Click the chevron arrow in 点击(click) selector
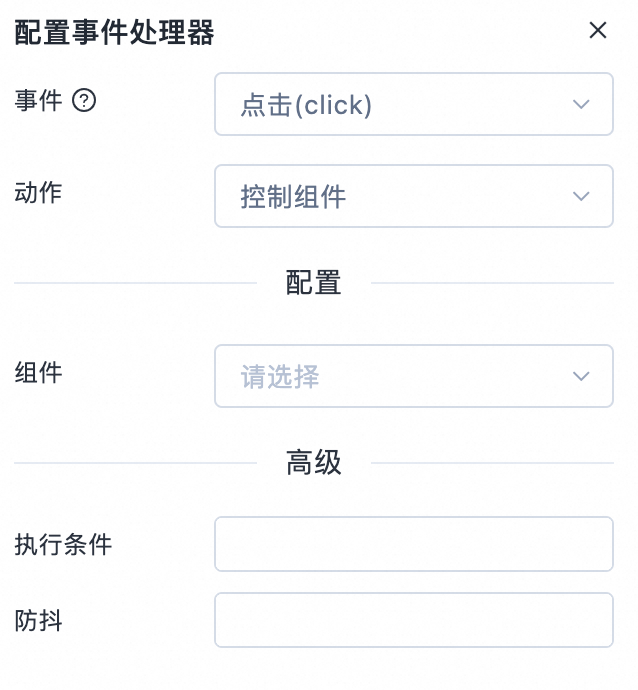 581,104
